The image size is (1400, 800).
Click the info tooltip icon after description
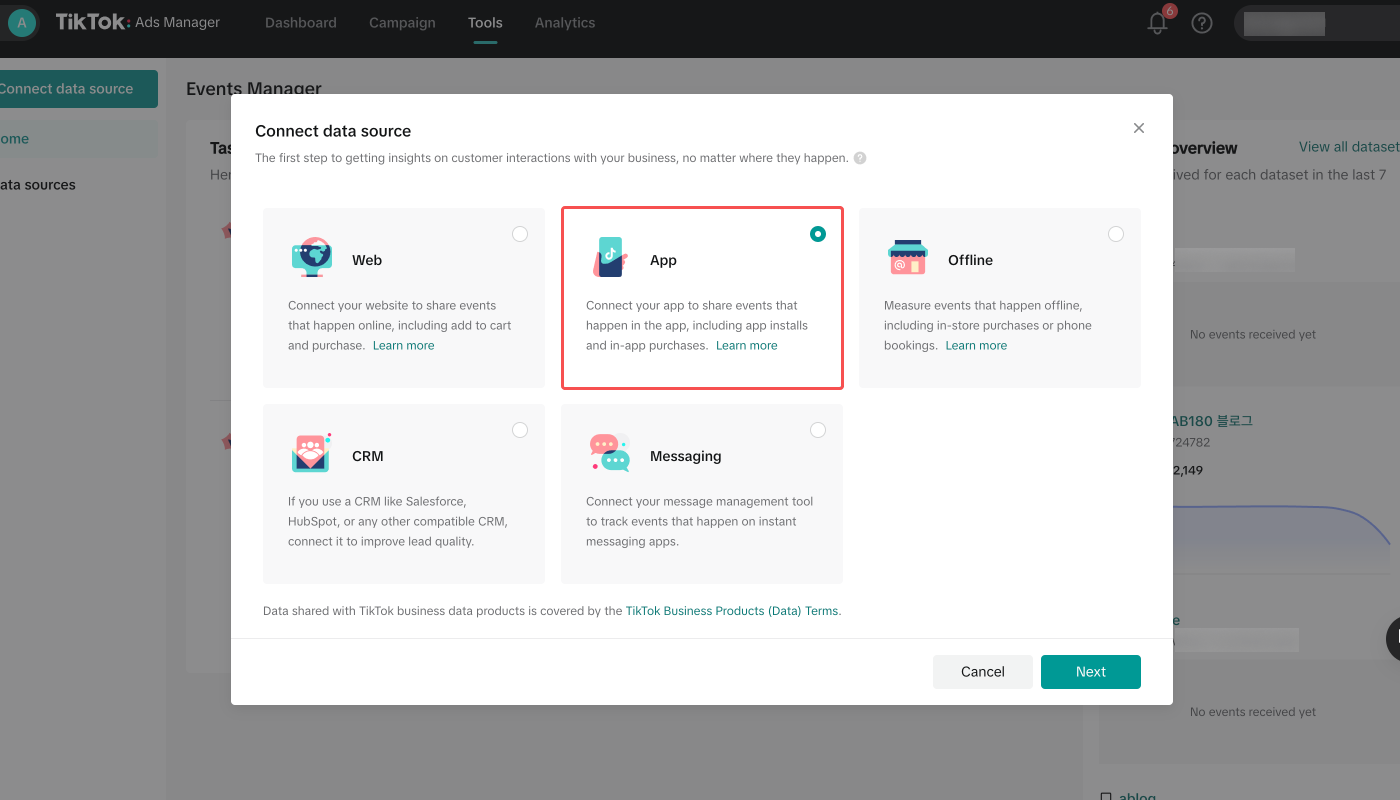pyautogui.click(x=860, y=158)
